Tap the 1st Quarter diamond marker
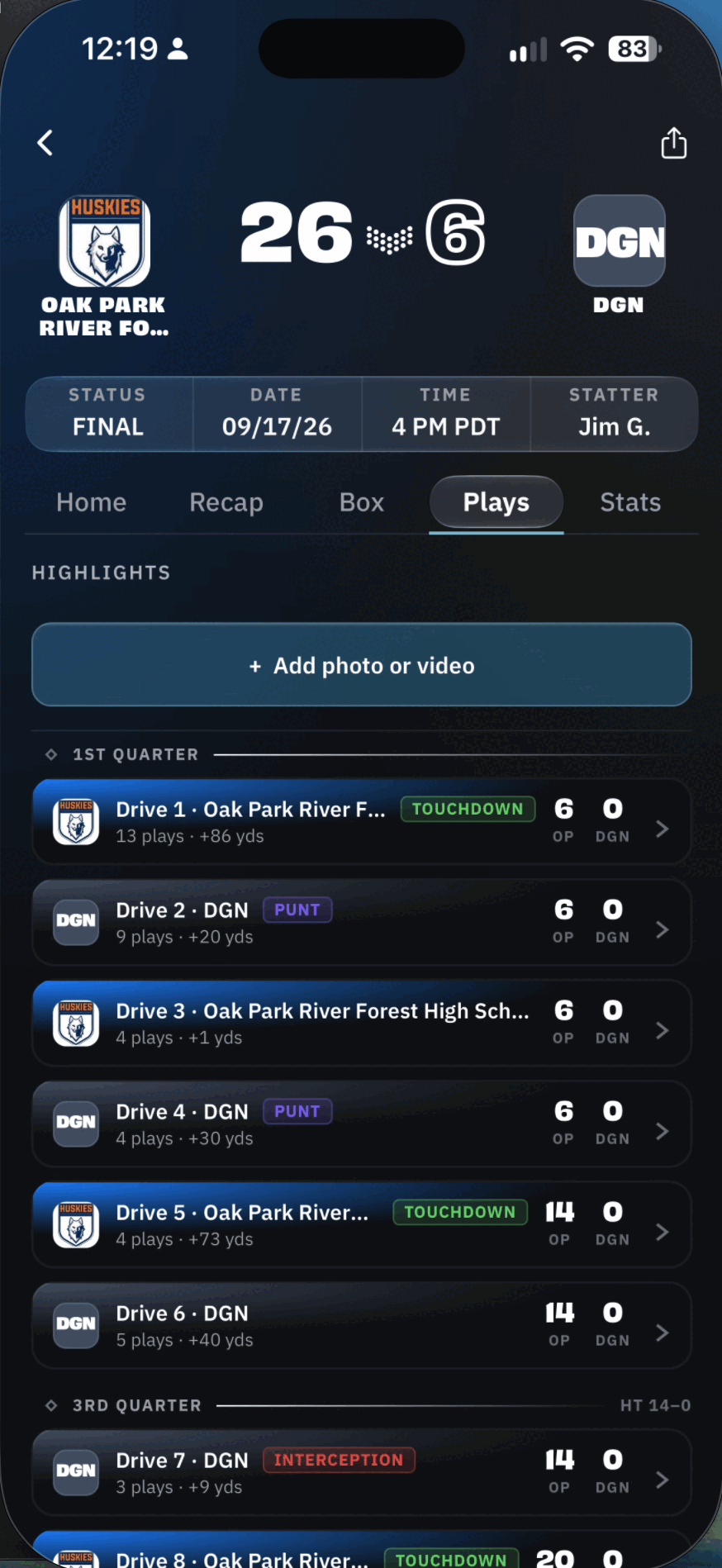Viewport: 722px width, 1568px height. click(x=51, y=754)
